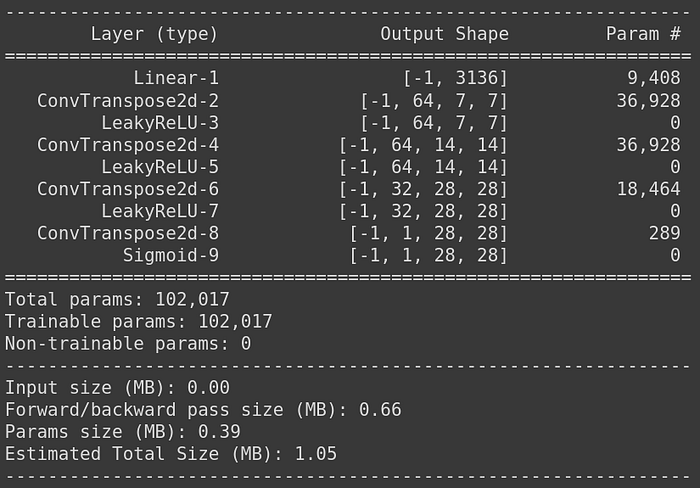Select the 9,408 parameter count
The height and width of the screenshot is (488, 700).
pos(654,79)
